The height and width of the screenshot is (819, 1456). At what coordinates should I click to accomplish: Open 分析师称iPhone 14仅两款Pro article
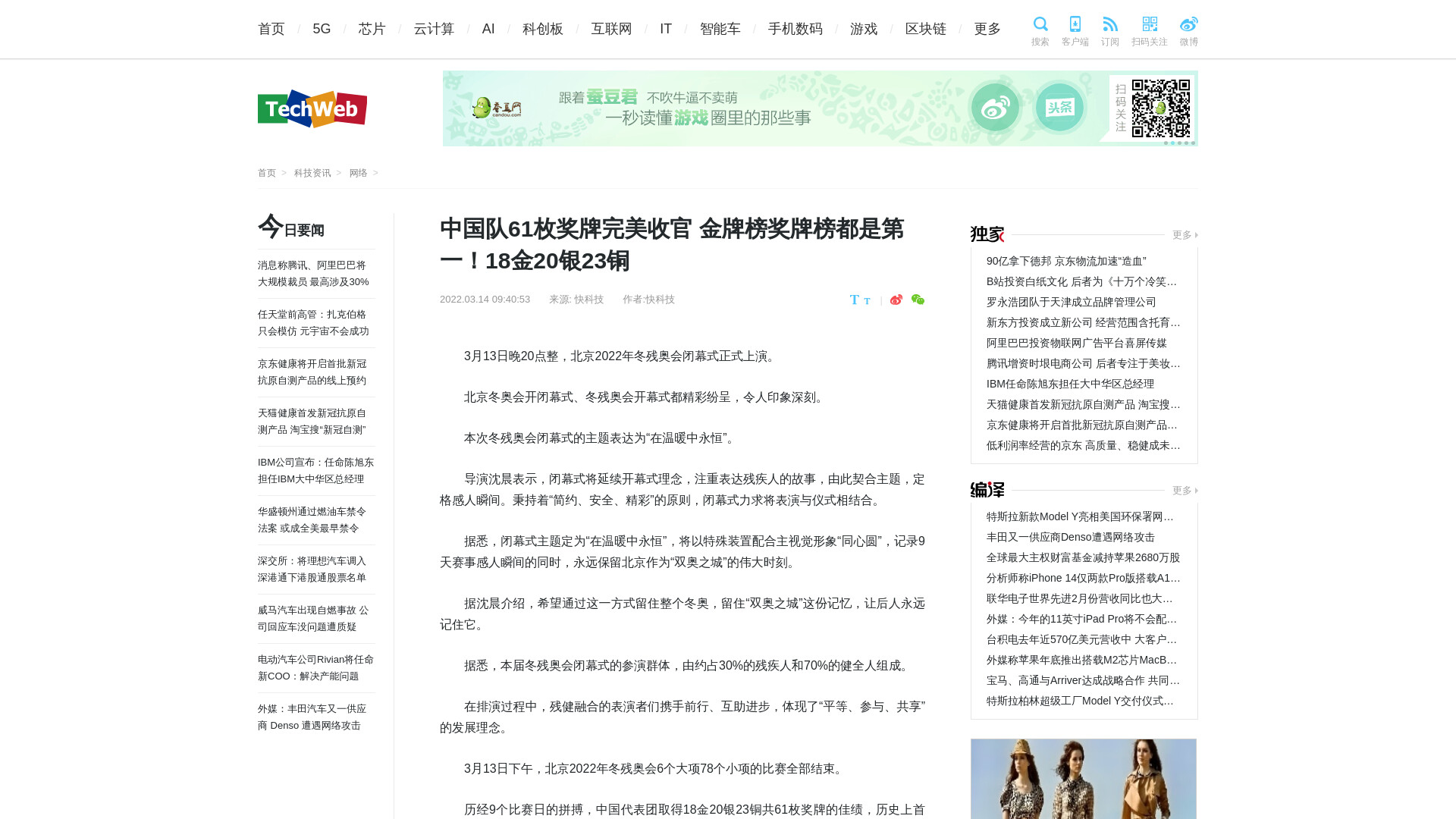click(x=1083, y=578)
